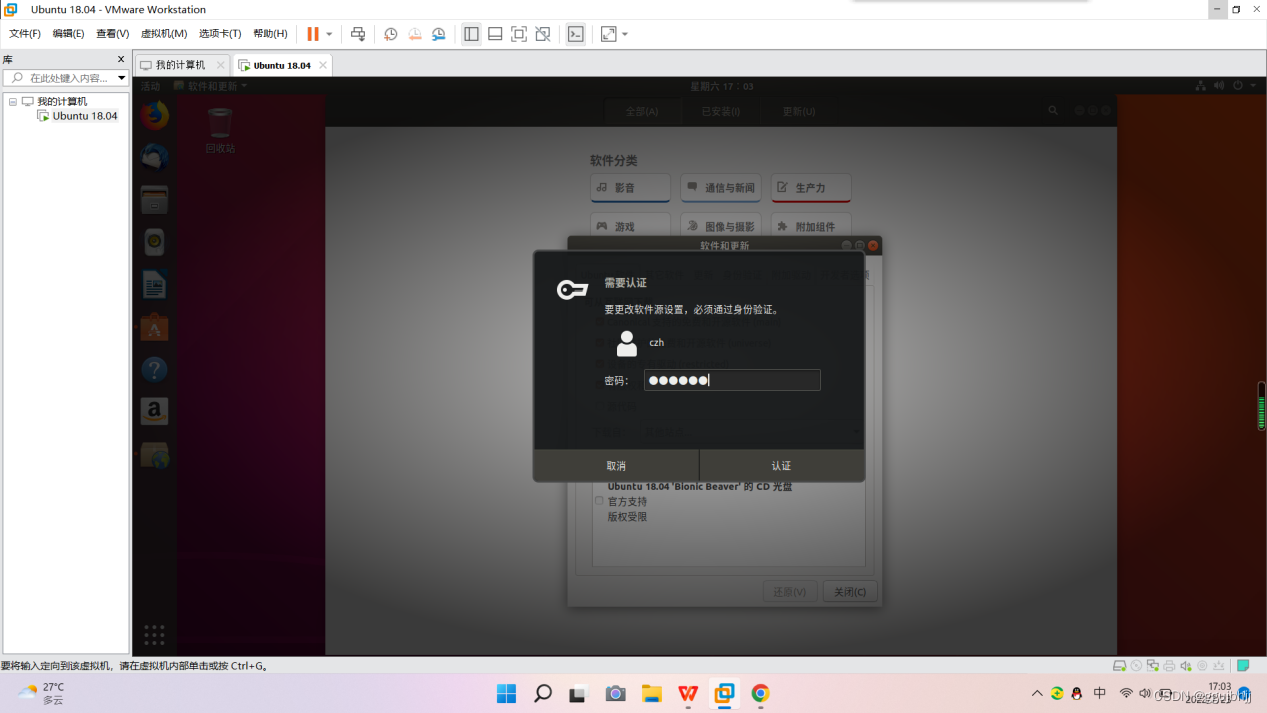Enter full screen mode from the toolbar
Viewport: 1267px width, 713px height.
519,34
